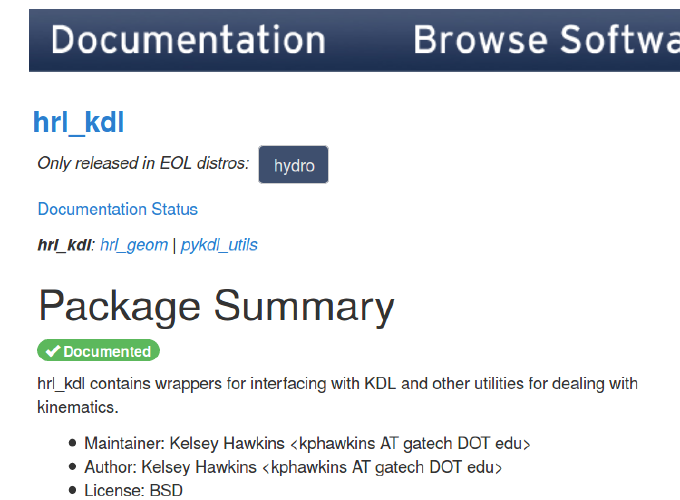This screenshot has height=500, width=680.
Task: Click the checkmark icon in Documented badge
Action: coord(53,351)
